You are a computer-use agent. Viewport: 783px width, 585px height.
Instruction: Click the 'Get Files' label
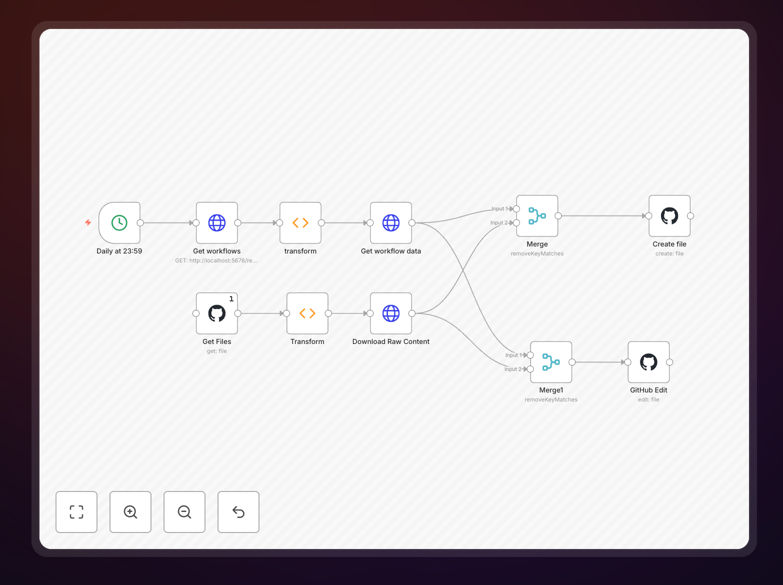point(217,342)
